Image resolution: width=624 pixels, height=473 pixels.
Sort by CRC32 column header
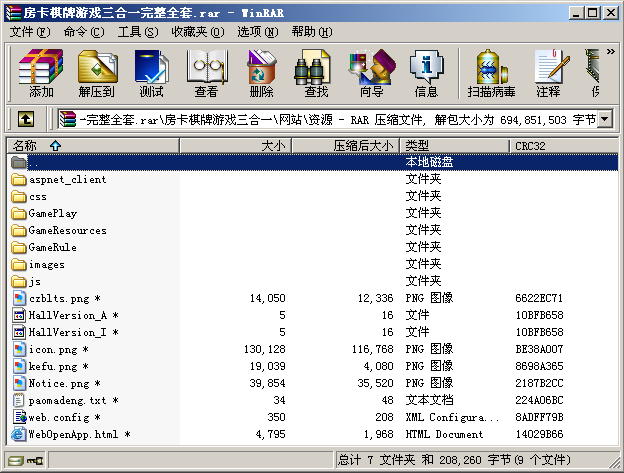click(x=560, y=145)
